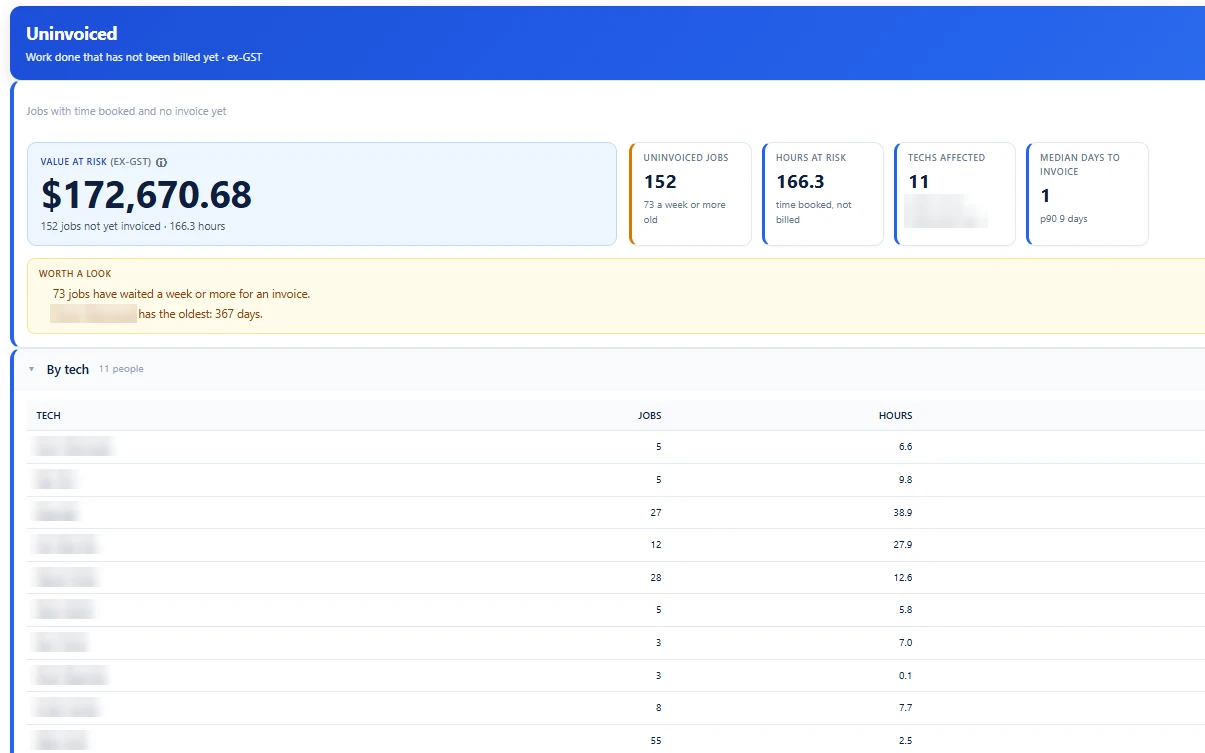Click the '73 a week or more old' note
Image resolution: width=1205 pixels, height=753 pixels.
click(x=685, y=212)
